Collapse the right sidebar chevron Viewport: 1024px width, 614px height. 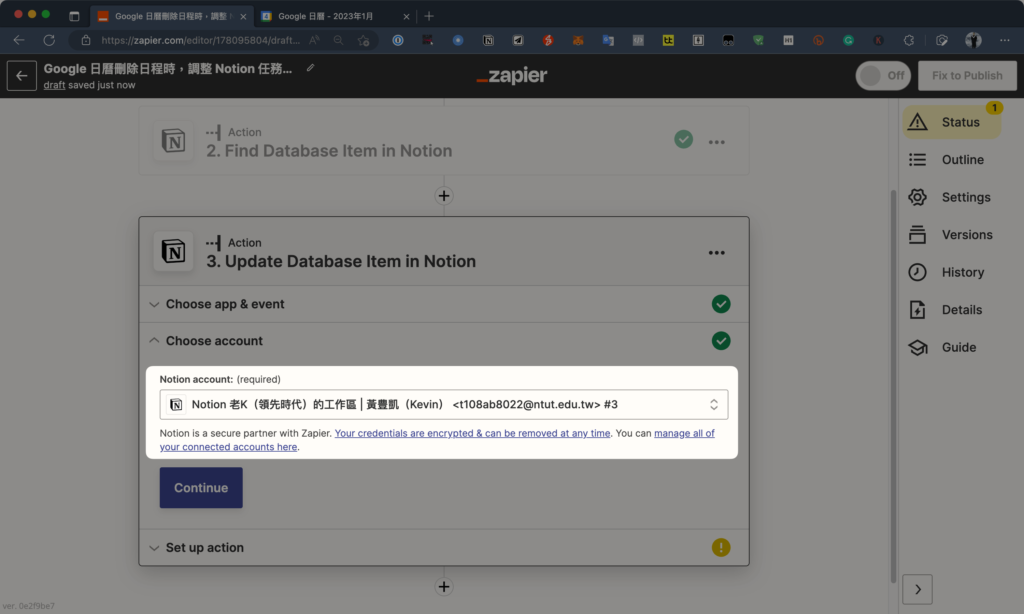coord(918,589)
